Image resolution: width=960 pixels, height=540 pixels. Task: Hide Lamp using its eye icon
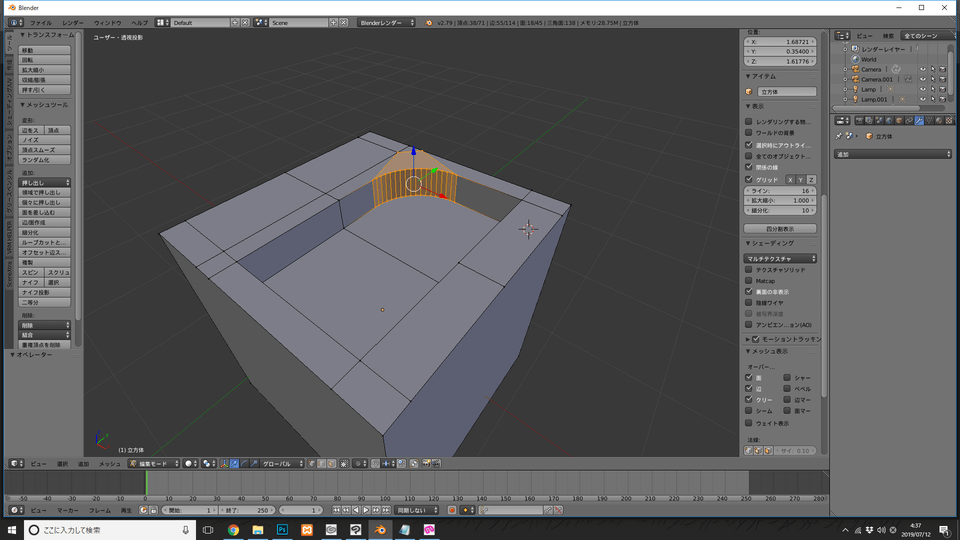point(922,89)
